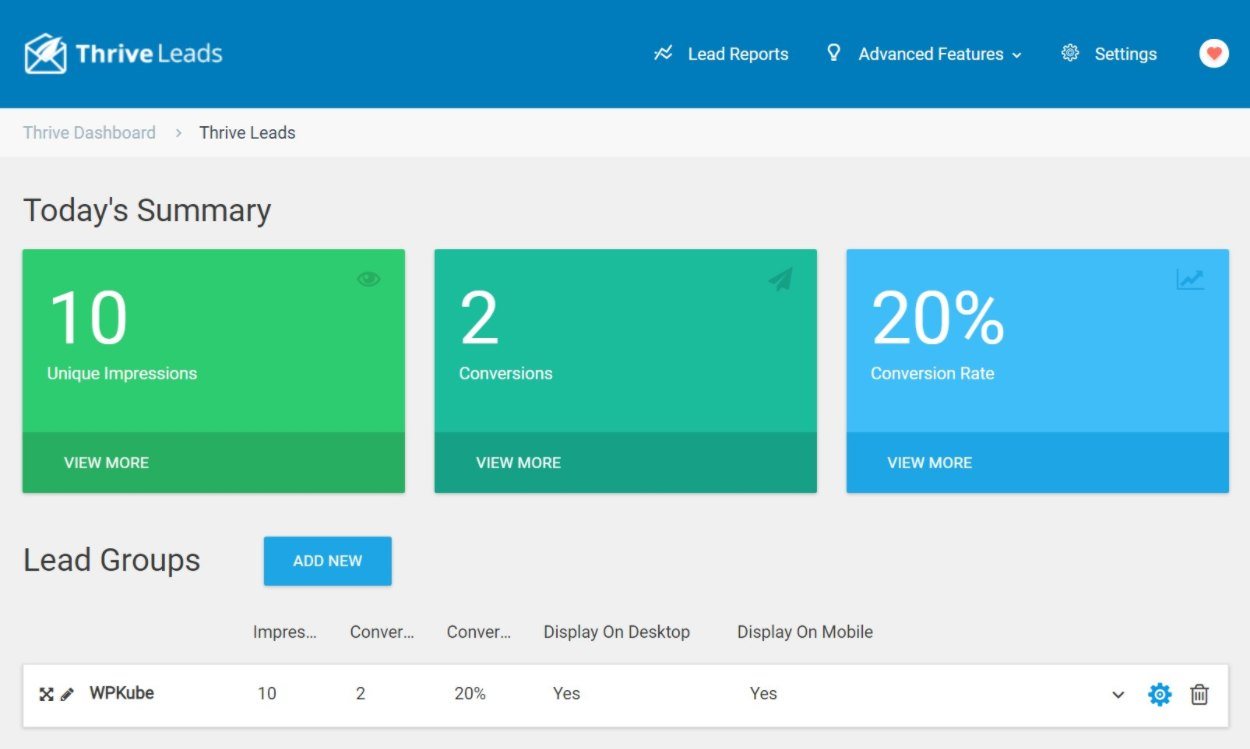The image size is (1250, 749).
Task: View more on Conversions card
Action: [518, 463]
